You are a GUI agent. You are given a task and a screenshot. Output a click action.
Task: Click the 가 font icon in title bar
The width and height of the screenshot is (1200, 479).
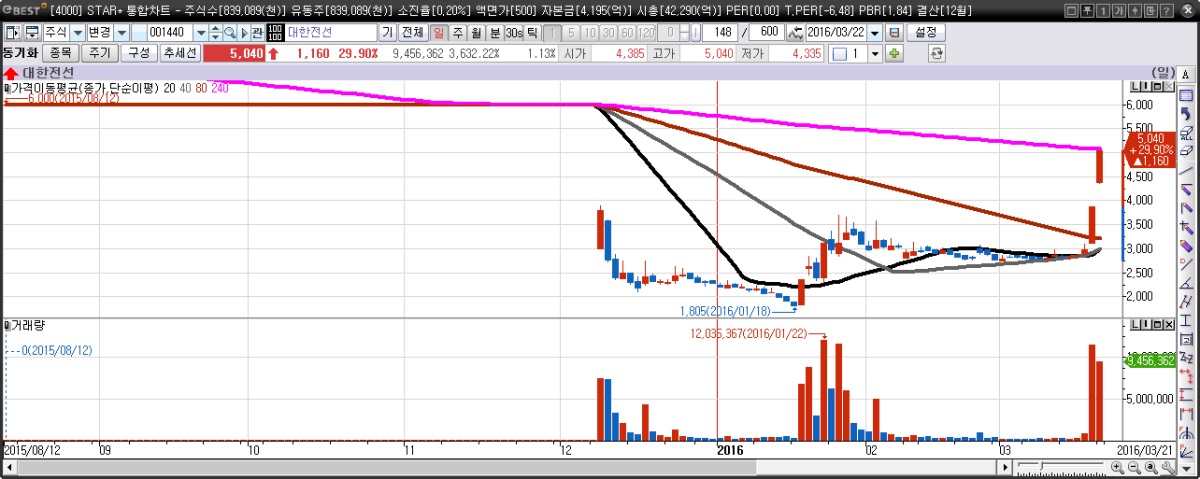point(1120,10)
